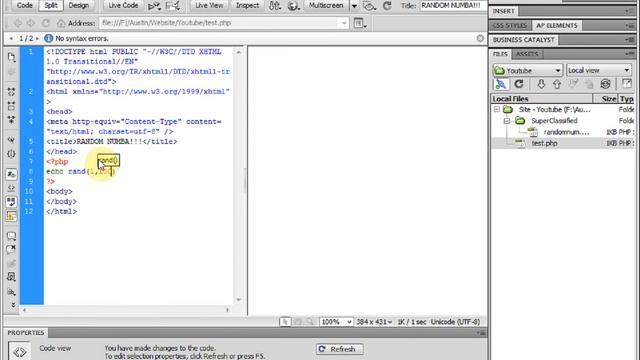Open the PROPERTIES panel tab
This screenshot has height=360, width=640.
click(x=26, y=333)
